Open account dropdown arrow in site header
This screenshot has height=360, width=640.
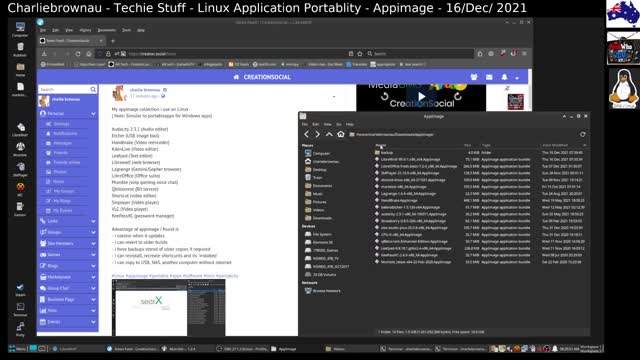(x=517, y=78)
